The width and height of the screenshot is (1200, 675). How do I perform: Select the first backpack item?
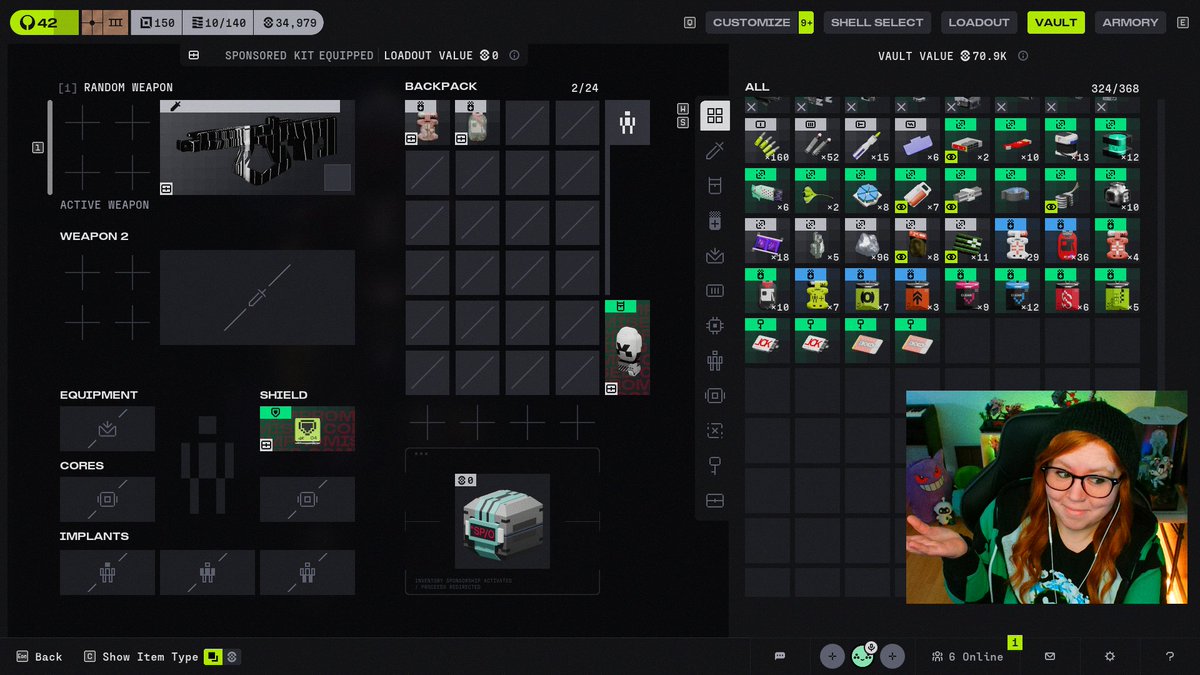pos(427,123)
